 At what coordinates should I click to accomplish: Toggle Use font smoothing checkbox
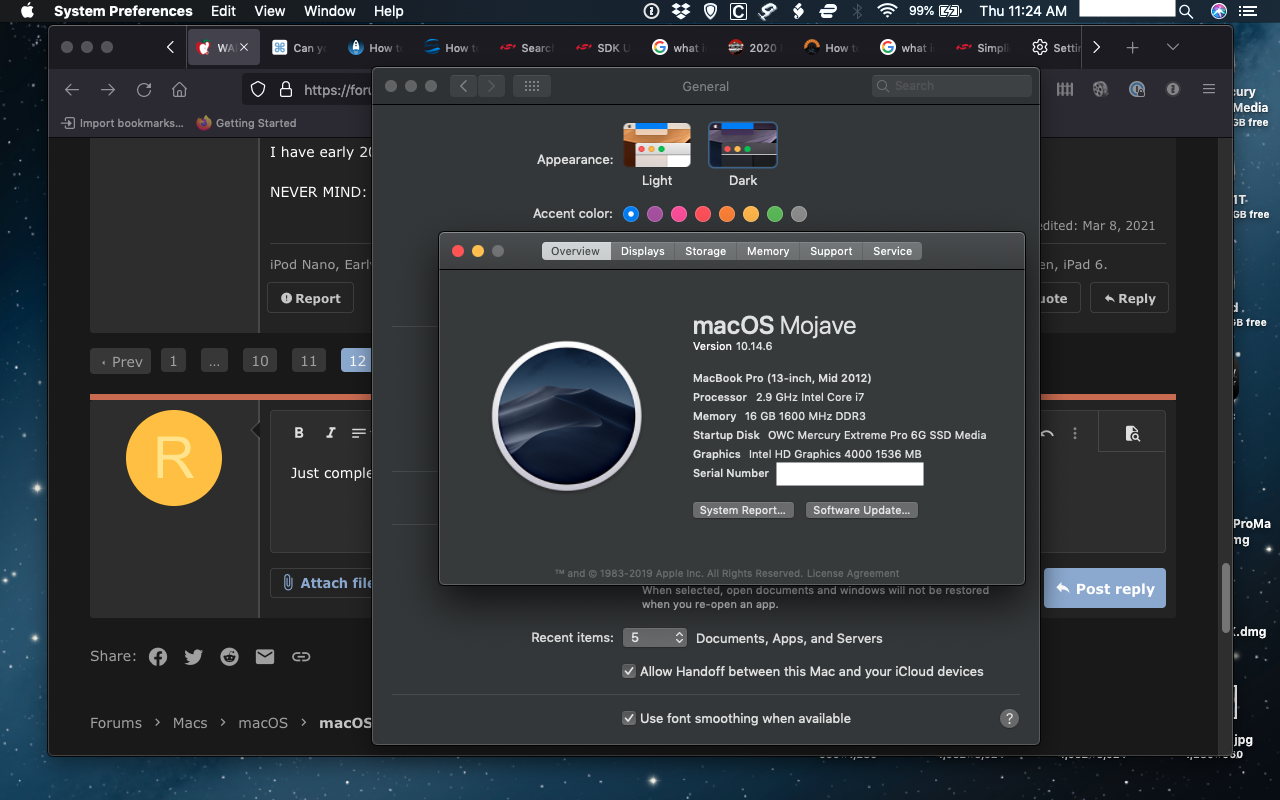pyautogui.click(x=629, y=718)
